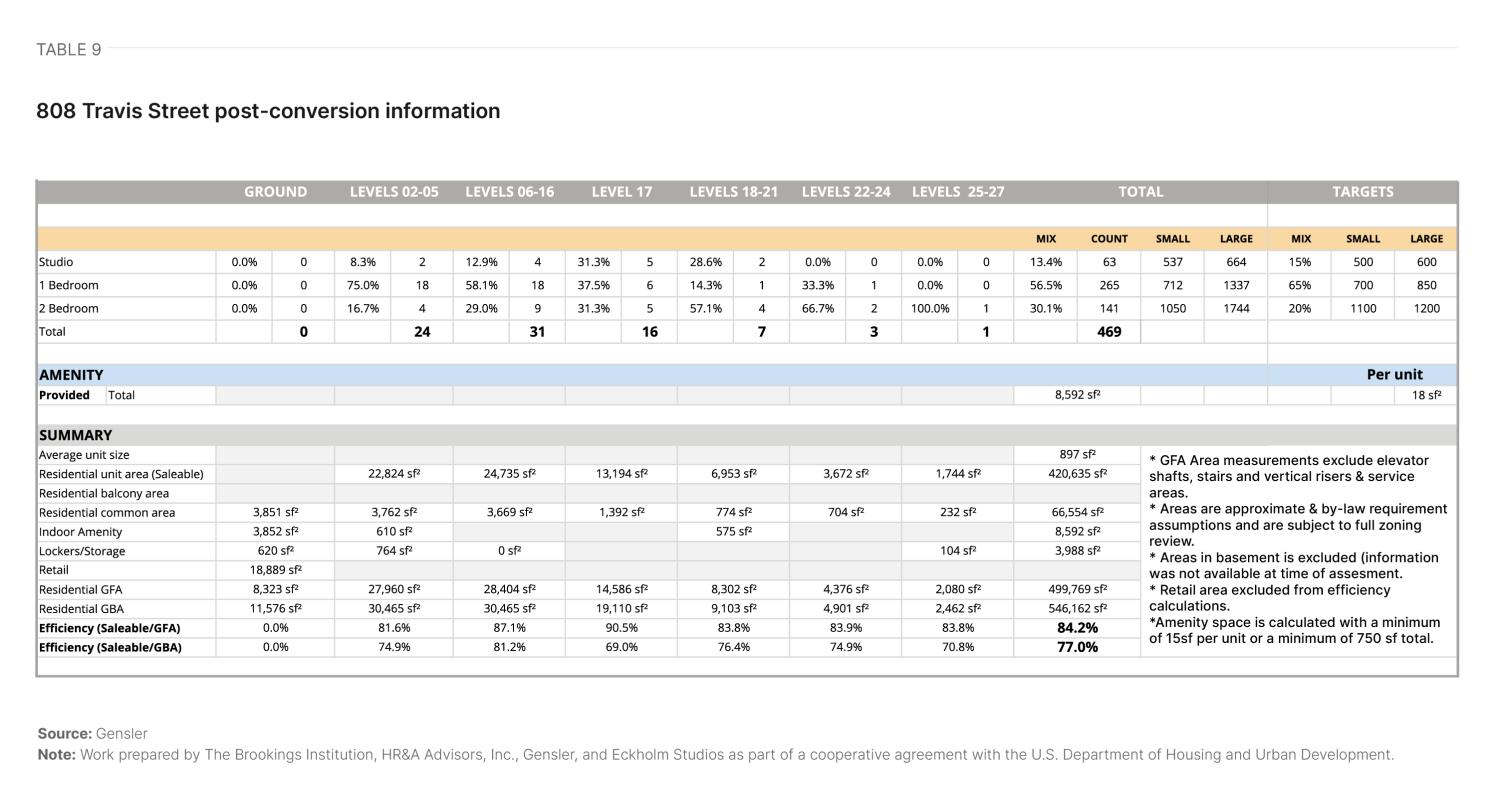Select the 84.2% total efficiency value

pyautogui.click(x=1077, y=628)
